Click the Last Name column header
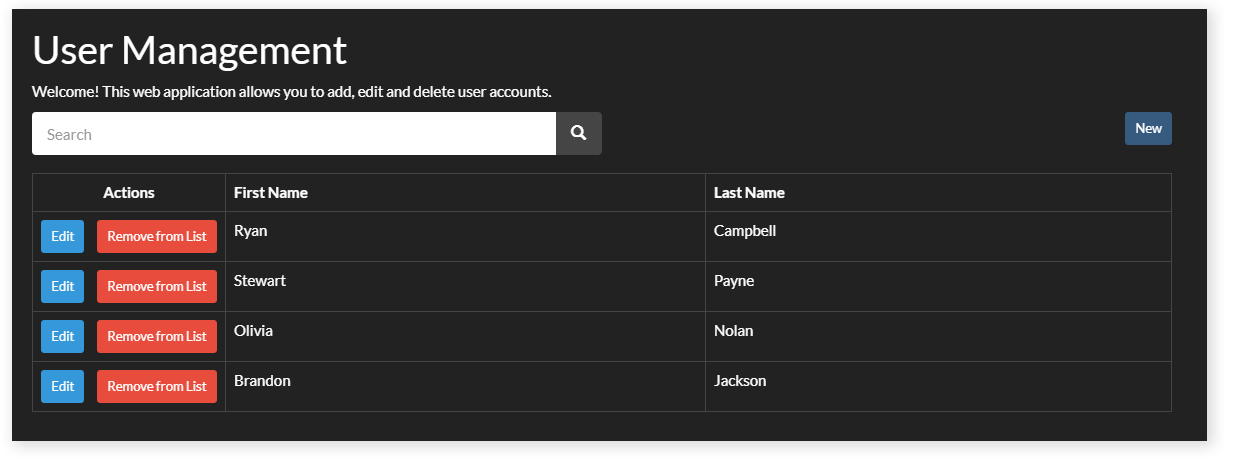The height and width of the screenshot is (471, 1248). click(x=749, y=193)
